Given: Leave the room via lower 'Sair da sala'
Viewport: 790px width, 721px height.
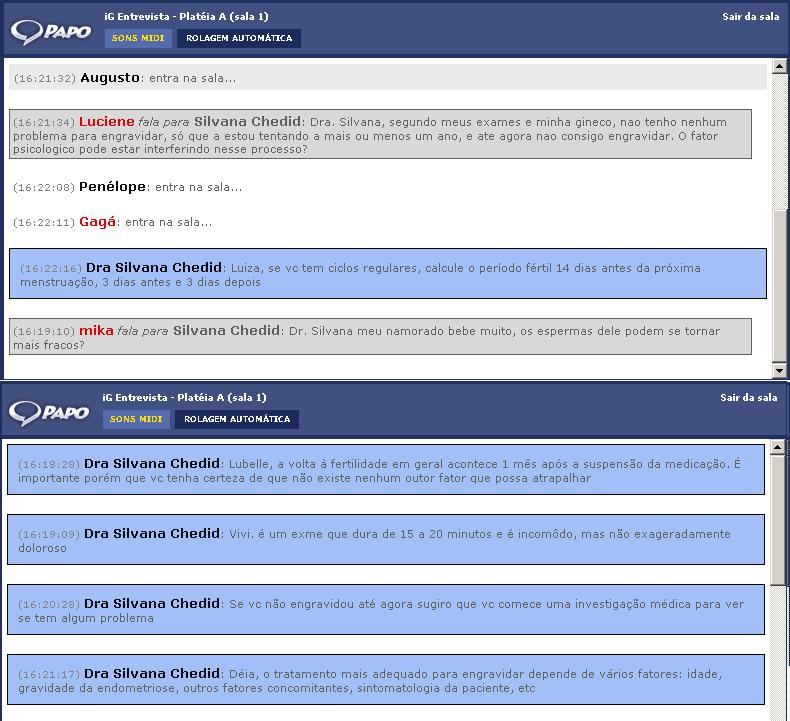Looking at the screenshot, I should [748, 398].
